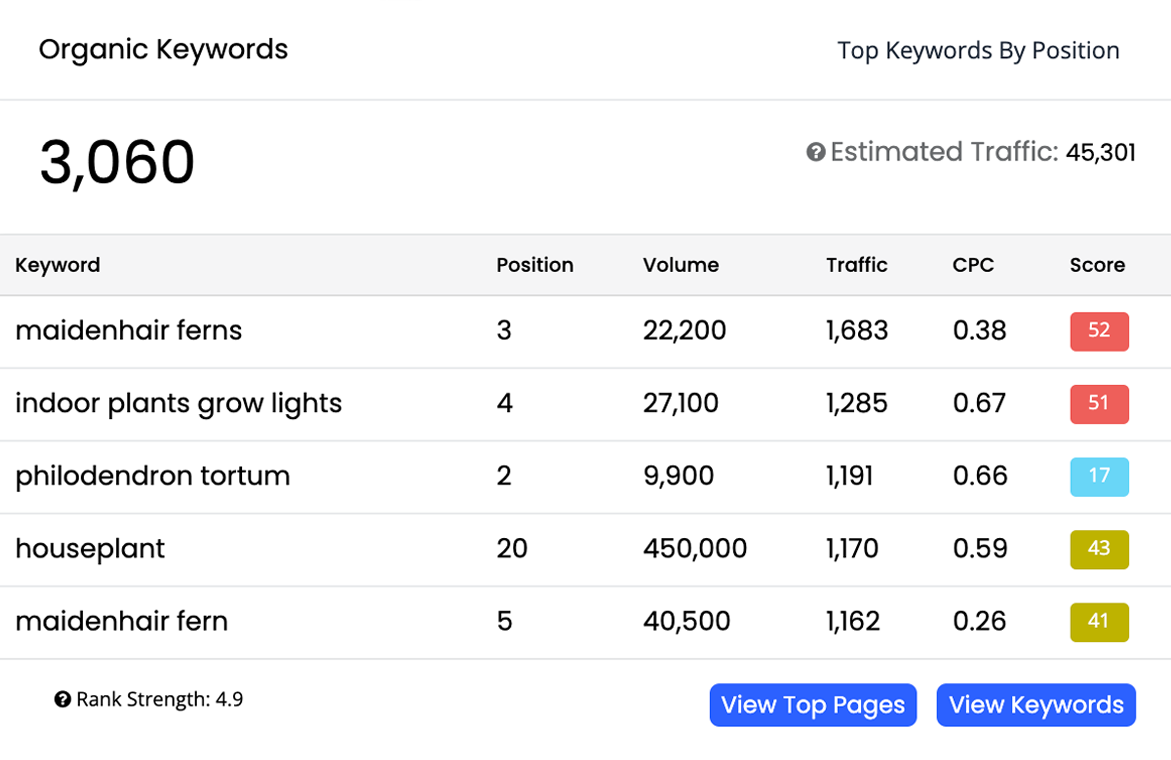Image resolution: width=1171 pixels, height=760 pixels.
Task: Sort the table by Volume column
Action: 681,265
